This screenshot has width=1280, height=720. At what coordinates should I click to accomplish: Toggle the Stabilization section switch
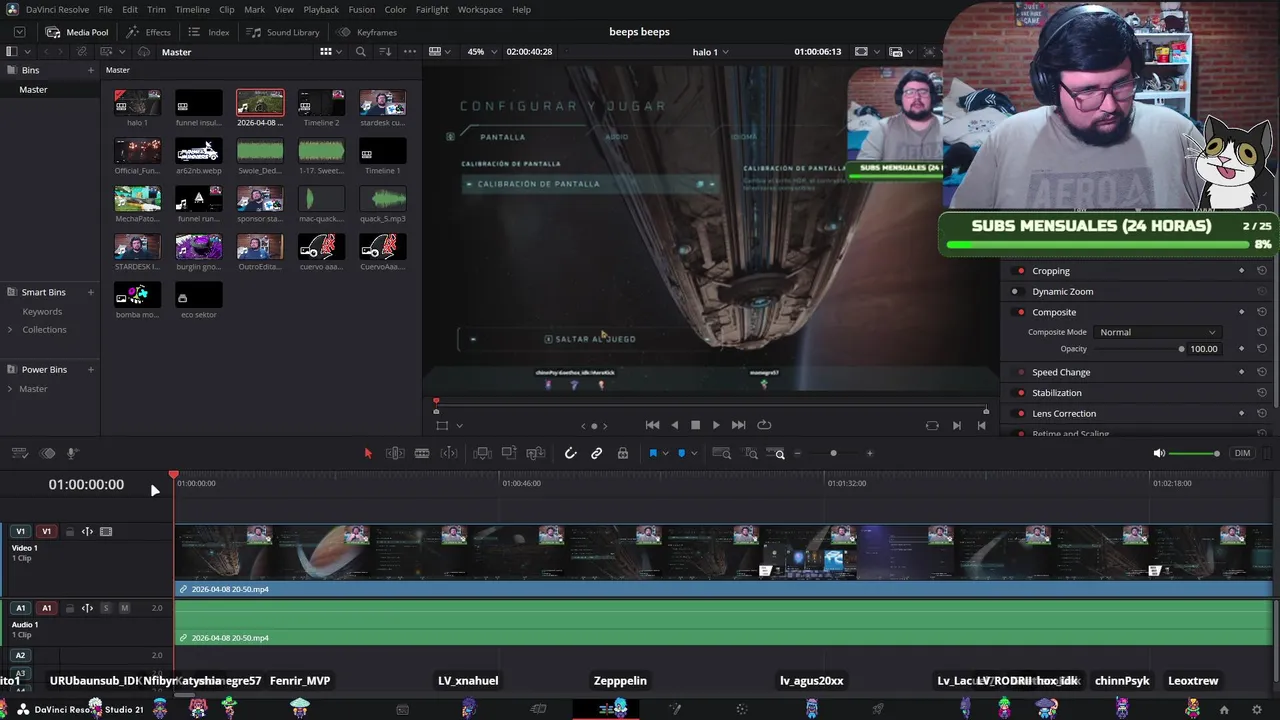pyautogui.click(x=1020, y=393)
